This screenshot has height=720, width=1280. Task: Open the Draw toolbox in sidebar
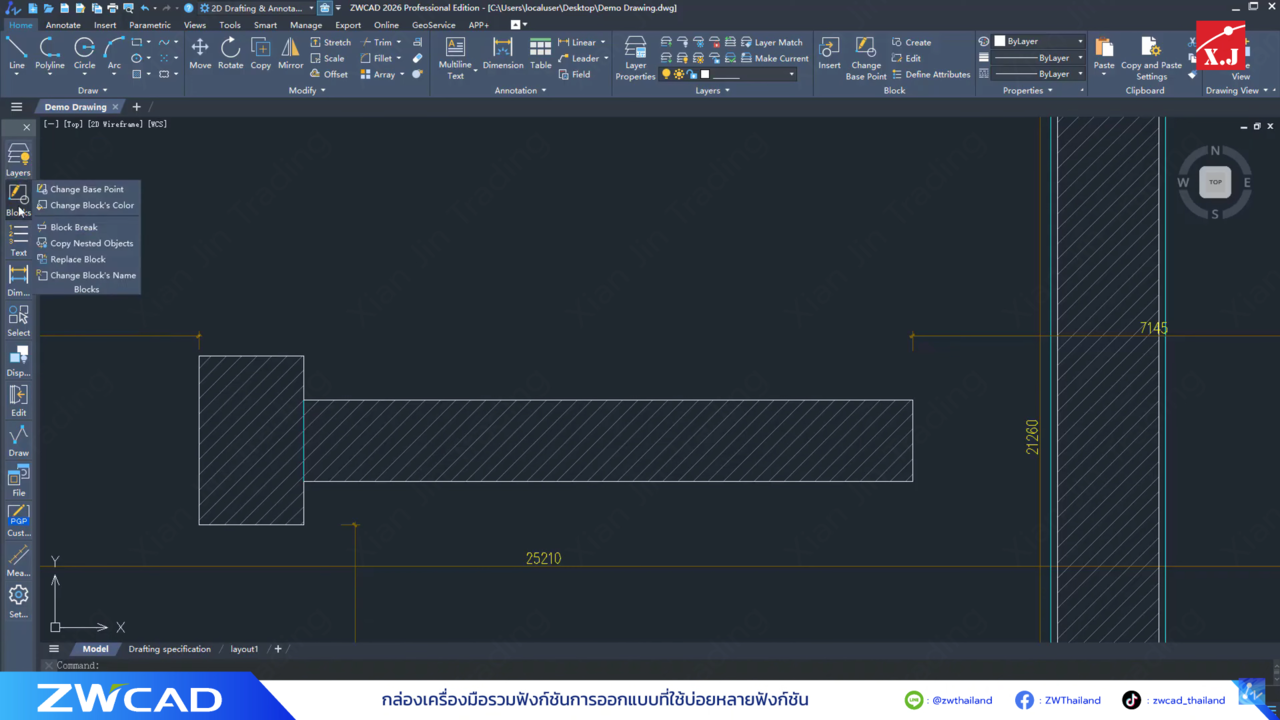click(x=18, y=440)
